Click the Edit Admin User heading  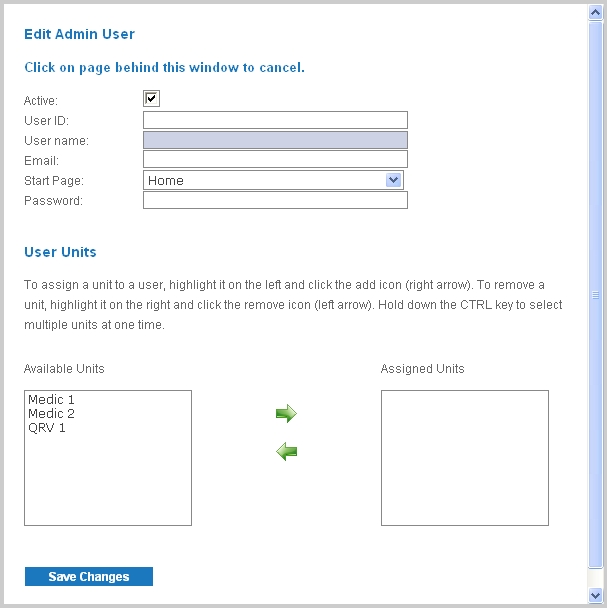80,34
